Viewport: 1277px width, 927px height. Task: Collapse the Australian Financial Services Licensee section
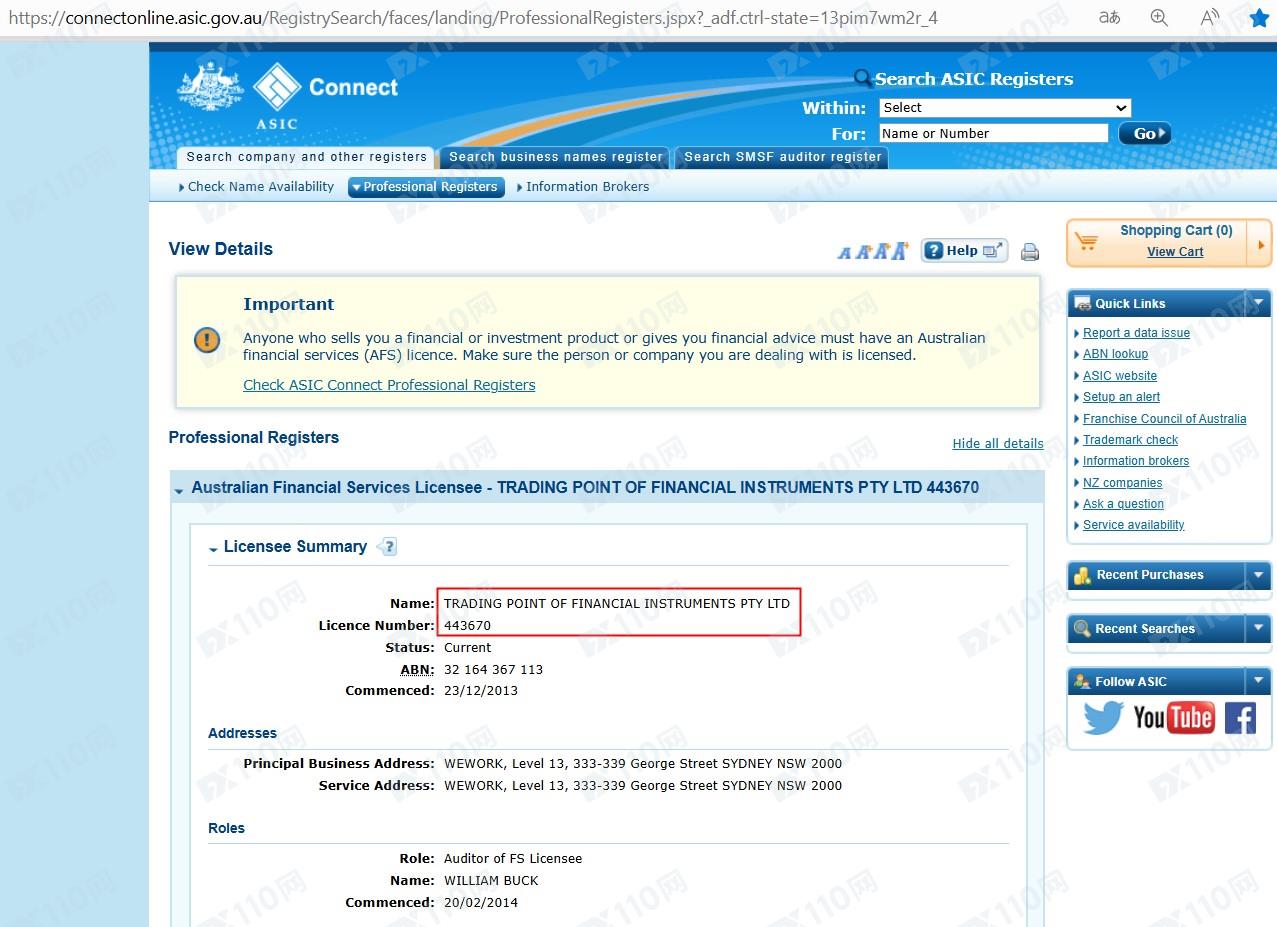[179, 490]
